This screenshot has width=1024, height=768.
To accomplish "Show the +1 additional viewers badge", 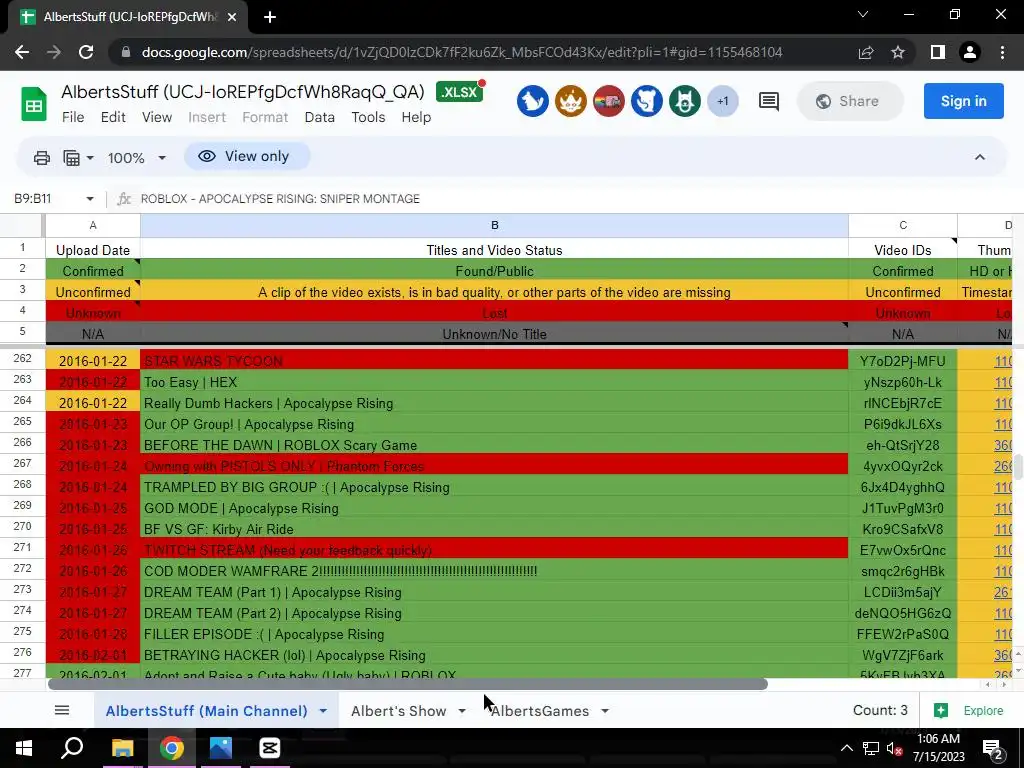I will click(722, 101).
